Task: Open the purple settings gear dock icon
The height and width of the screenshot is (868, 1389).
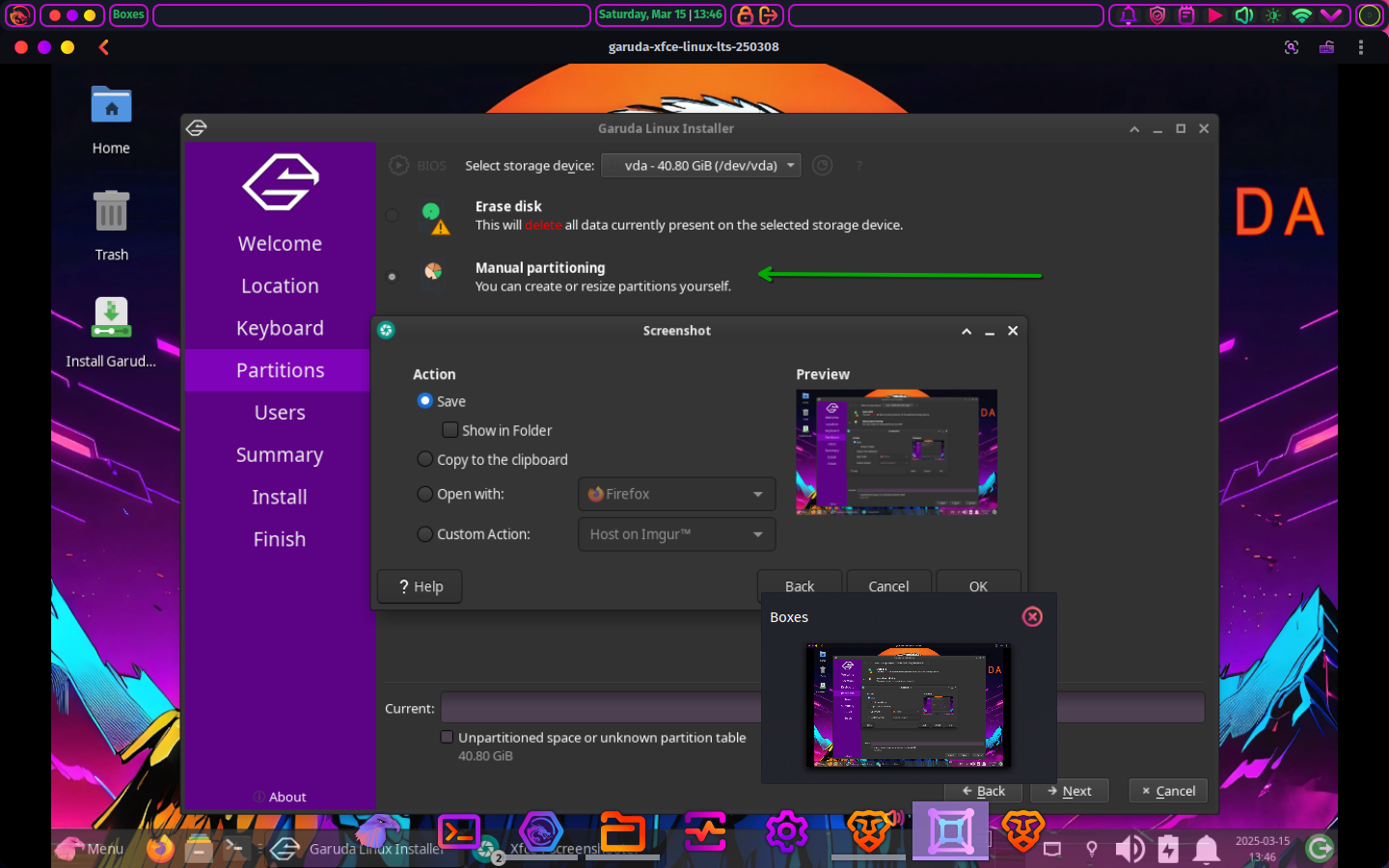Action: 787,831
